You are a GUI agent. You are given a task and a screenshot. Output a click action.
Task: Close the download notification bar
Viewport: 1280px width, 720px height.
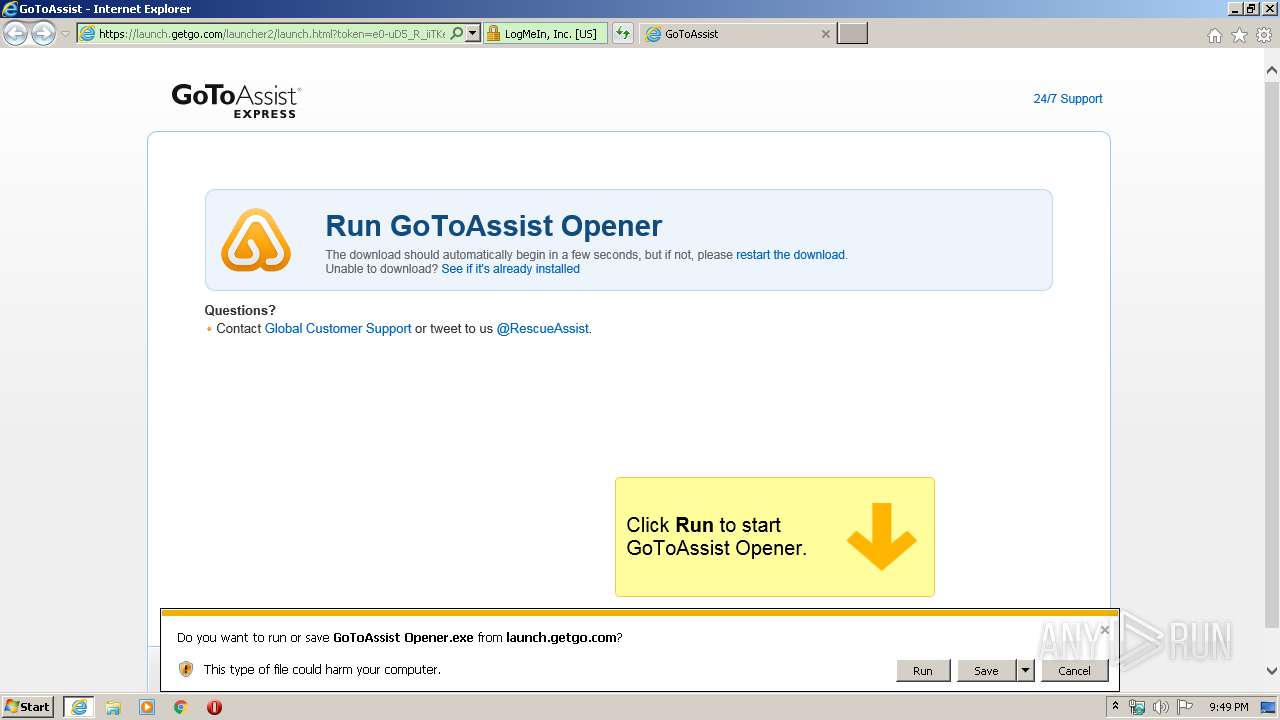click(x=1105, y=630)
